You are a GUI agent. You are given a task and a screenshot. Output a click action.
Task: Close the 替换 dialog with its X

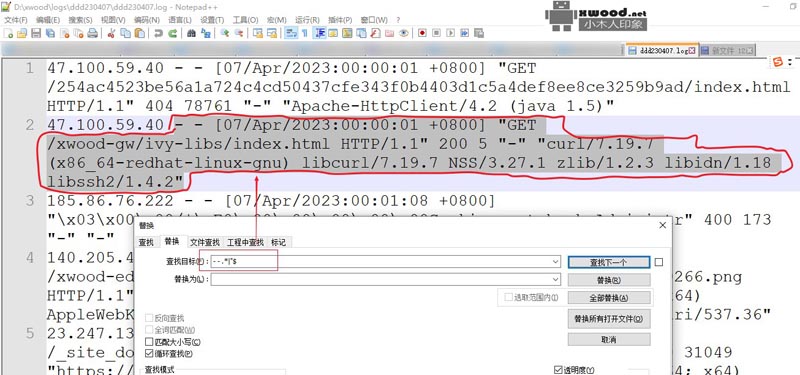(x=662, y=225)
